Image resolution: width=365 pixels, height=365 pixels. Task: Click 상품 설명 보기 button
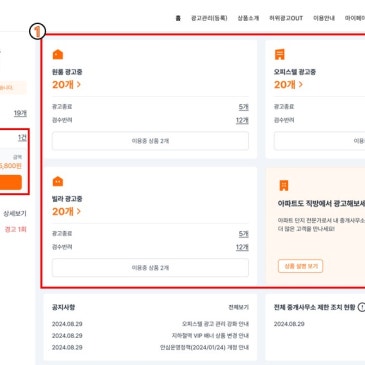(x=300, y=266)
